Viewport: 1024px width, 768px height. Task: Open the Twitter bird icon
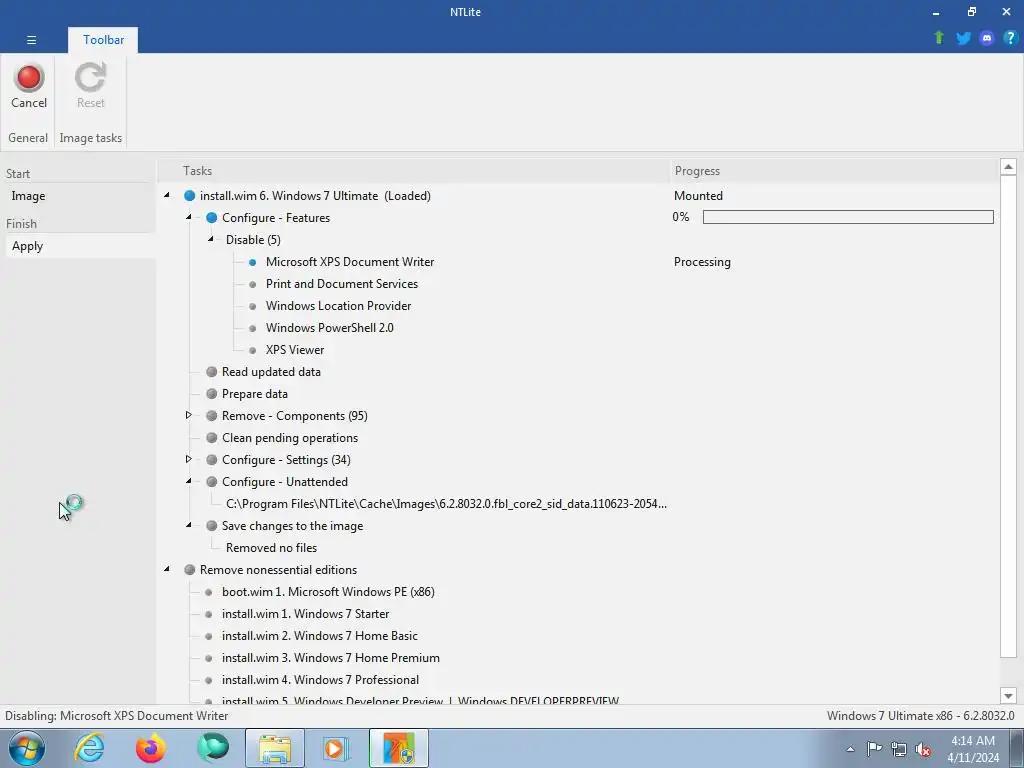pos(963,38)
